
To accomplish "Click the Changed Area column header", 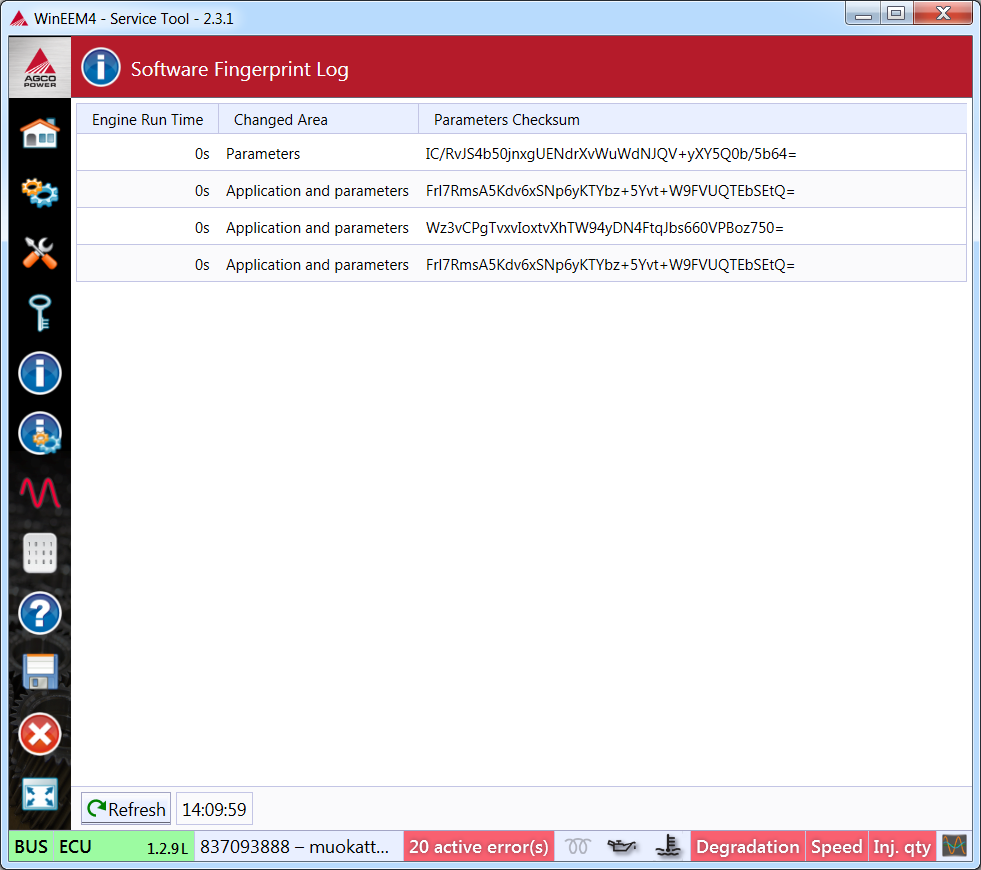I will [x=280, y=120].
